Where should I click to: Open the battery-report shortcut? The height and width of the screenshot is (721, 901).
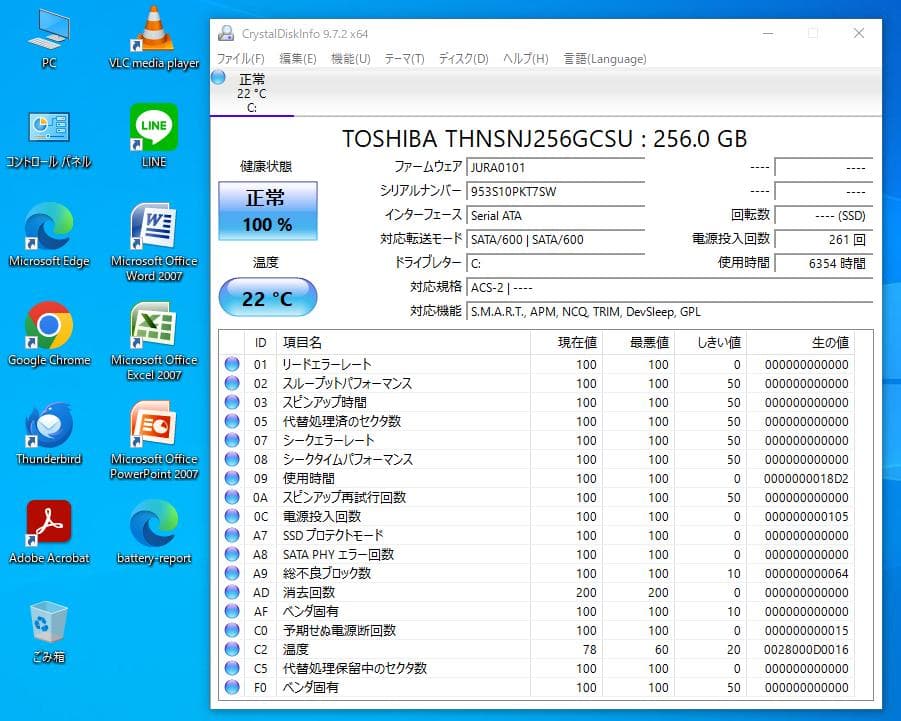point(153,520)
